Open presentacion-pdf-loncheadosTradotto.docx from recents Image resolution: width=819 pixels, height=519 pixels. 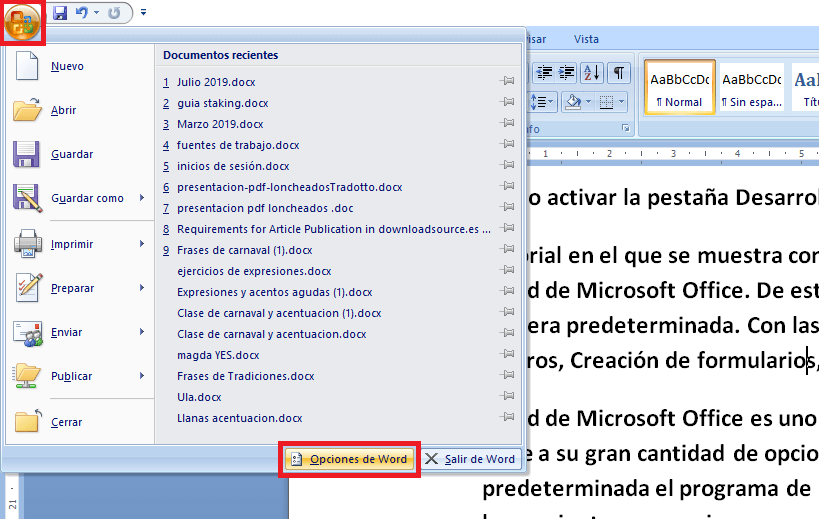tap(289, 187)
